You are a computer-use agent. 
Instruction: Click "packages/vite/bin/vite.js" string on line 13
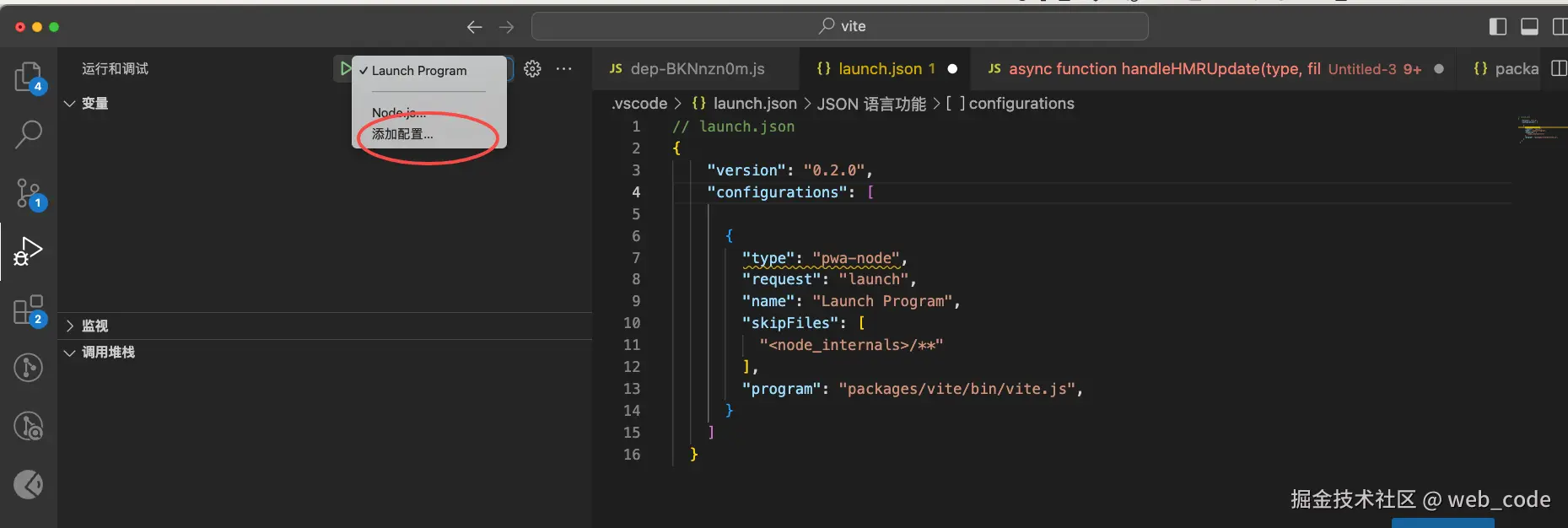click(x=957, y=389)
